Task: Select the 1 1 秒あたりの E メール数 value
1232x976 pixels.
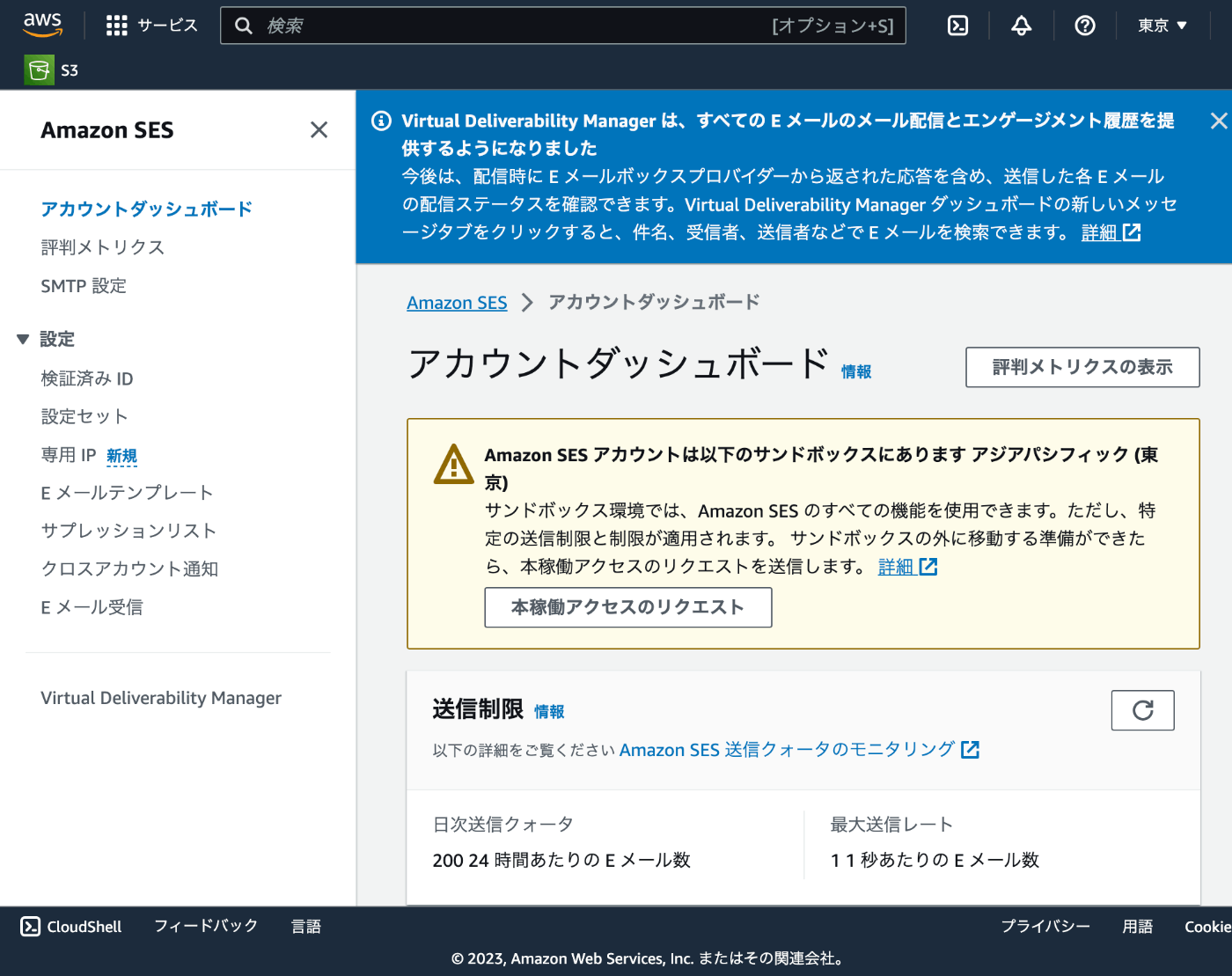Action: 935,860
